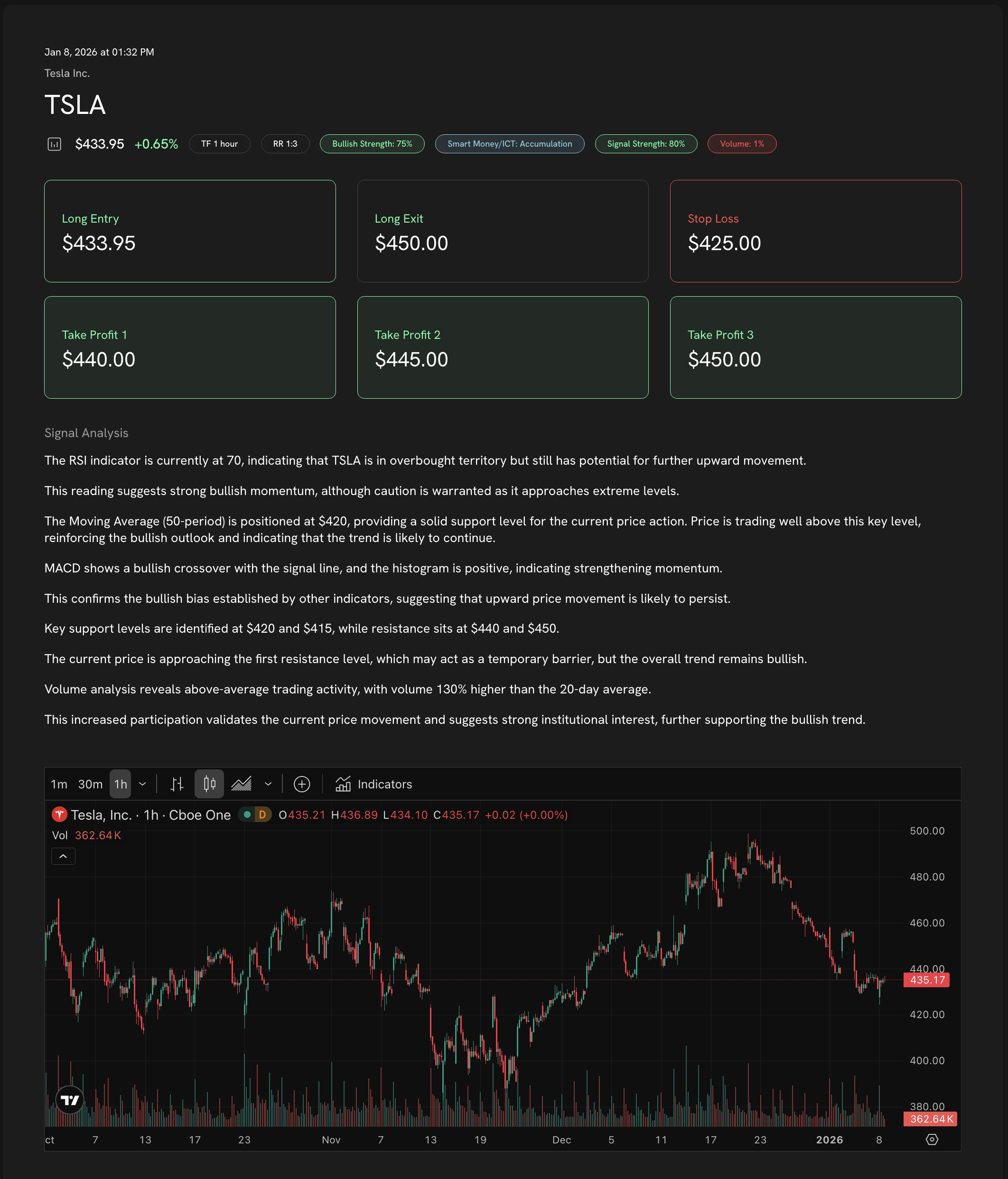Screen dimensions: 1008x1179
Task: Toggle the green market status dot
Action: (x=247, y=815)
